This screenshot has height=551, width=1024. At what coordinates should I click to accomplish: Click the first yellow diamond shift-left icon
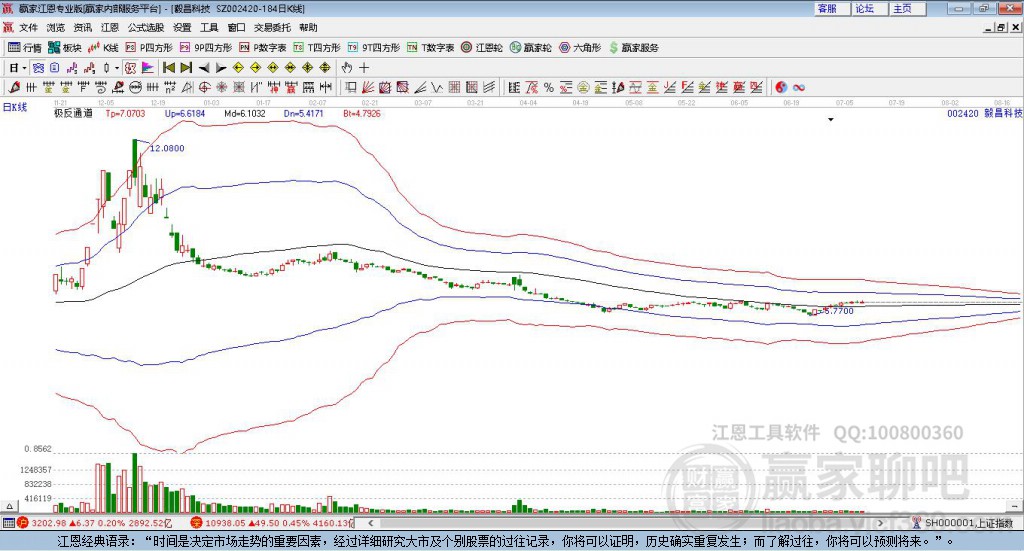pyautogui.click(x=238, y=68)
